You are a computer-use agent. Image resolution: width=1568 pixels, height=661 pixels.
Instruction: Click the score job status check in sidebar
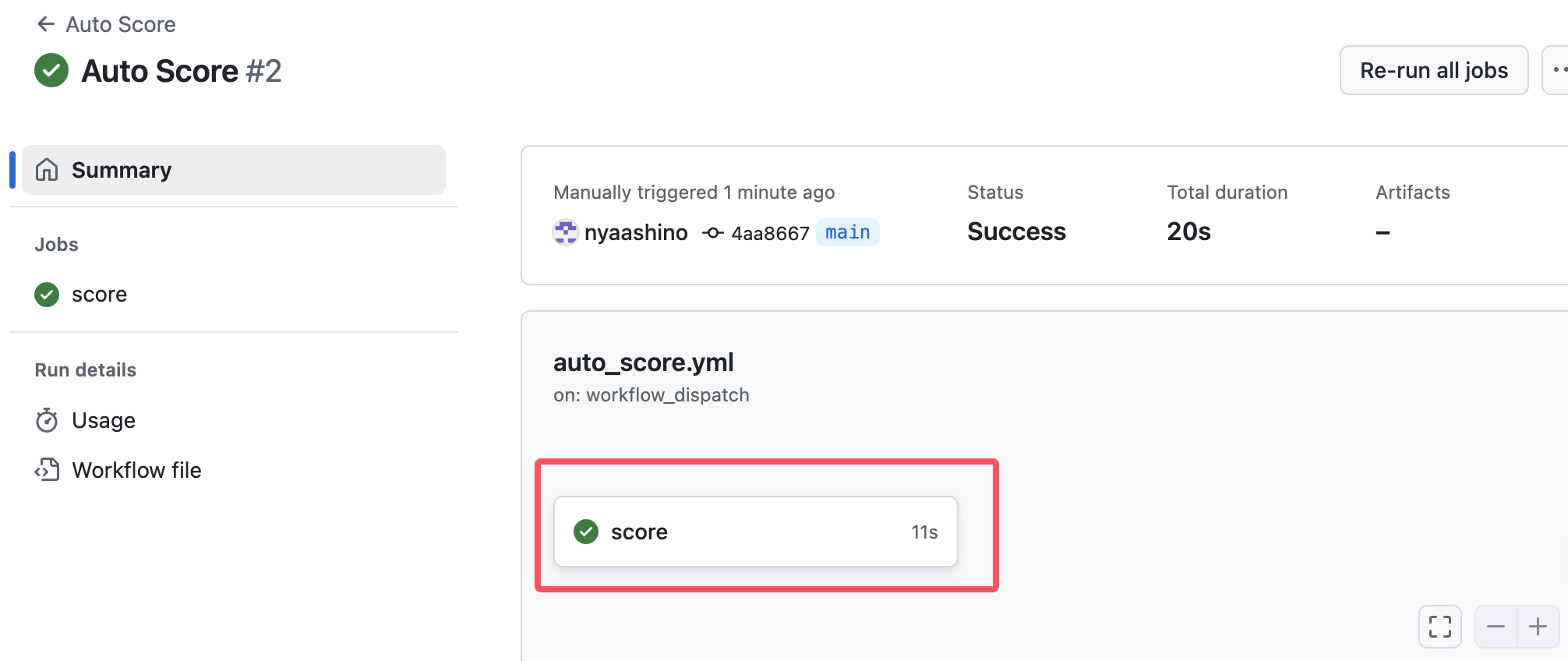[47, 294]
